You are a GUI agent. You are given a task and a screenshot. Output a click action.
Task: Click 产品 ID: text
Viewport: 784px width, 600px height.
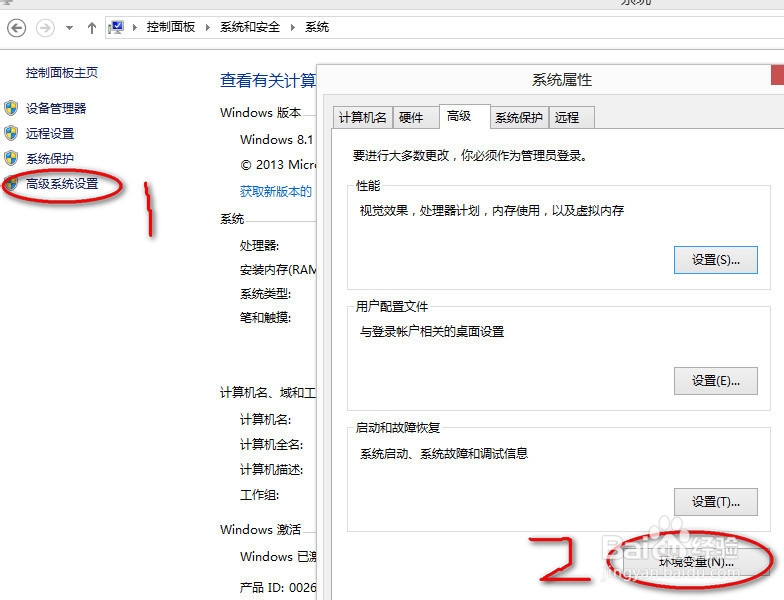pos(278,587)
